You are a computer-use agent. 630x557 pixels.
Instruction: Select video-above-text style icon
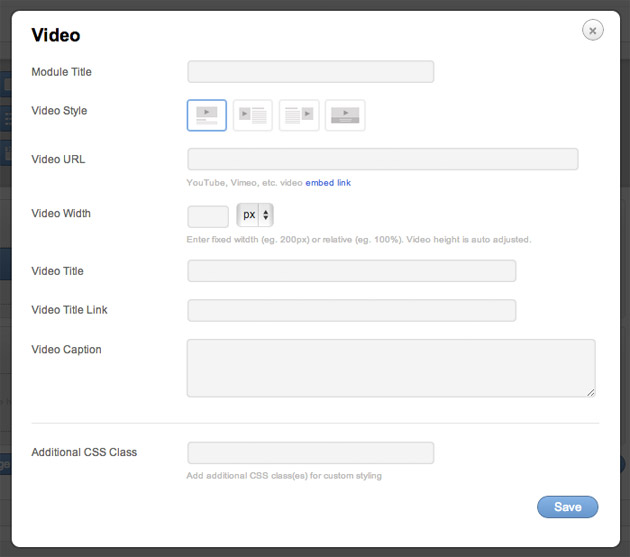(207, 115)
